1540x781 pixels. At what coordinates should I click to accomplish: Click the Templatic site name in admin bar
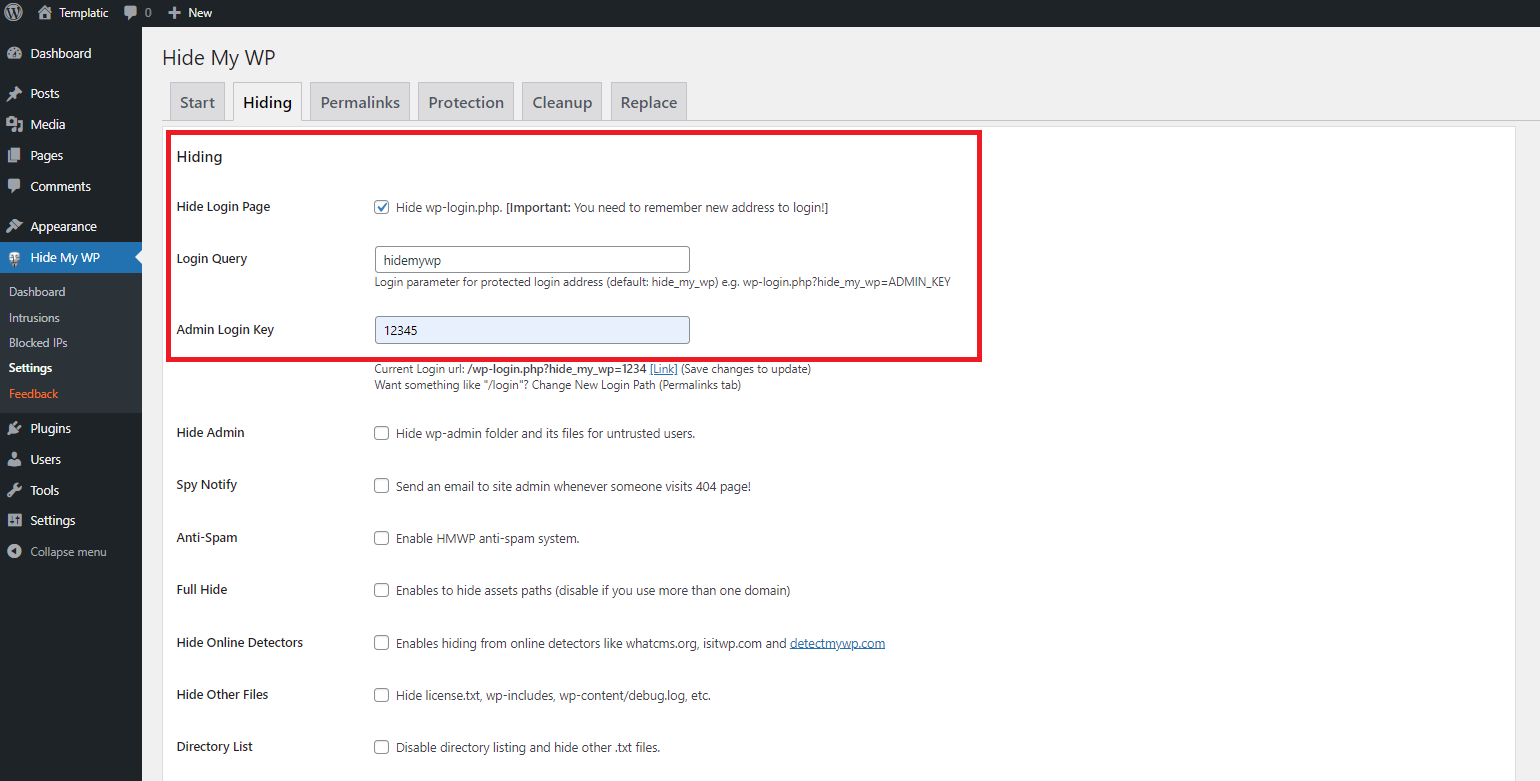84,13
